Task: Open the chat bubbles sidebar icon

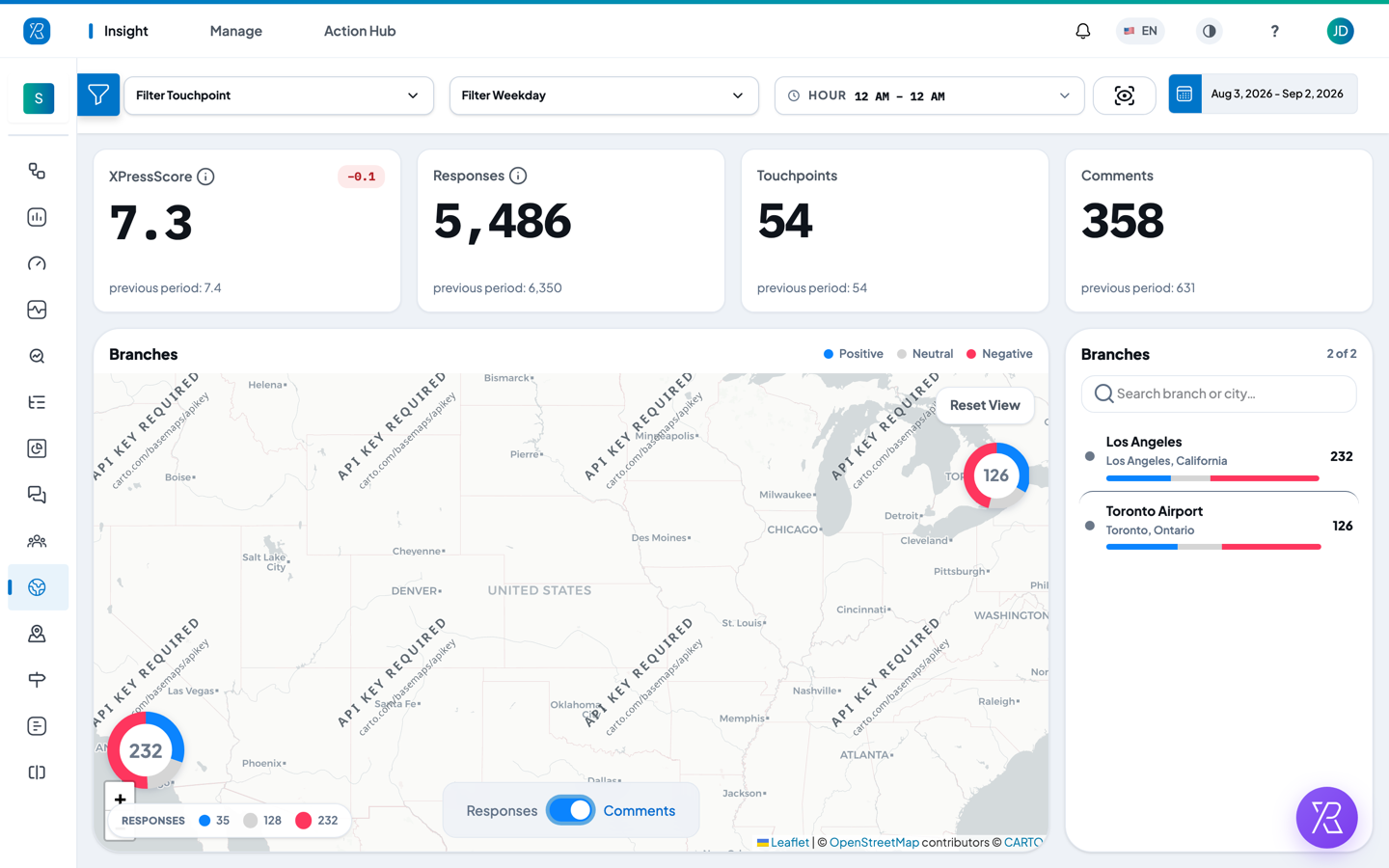Action: tap(37, 495)
